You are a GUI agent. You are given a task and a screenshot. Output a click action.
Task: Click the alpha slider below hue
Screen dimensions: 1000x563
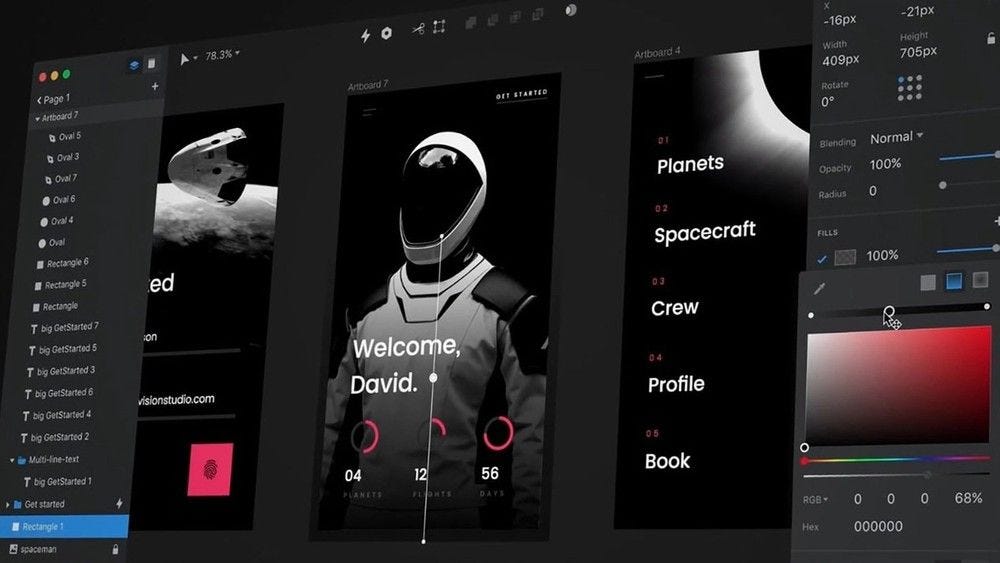(x=897, y=475)
